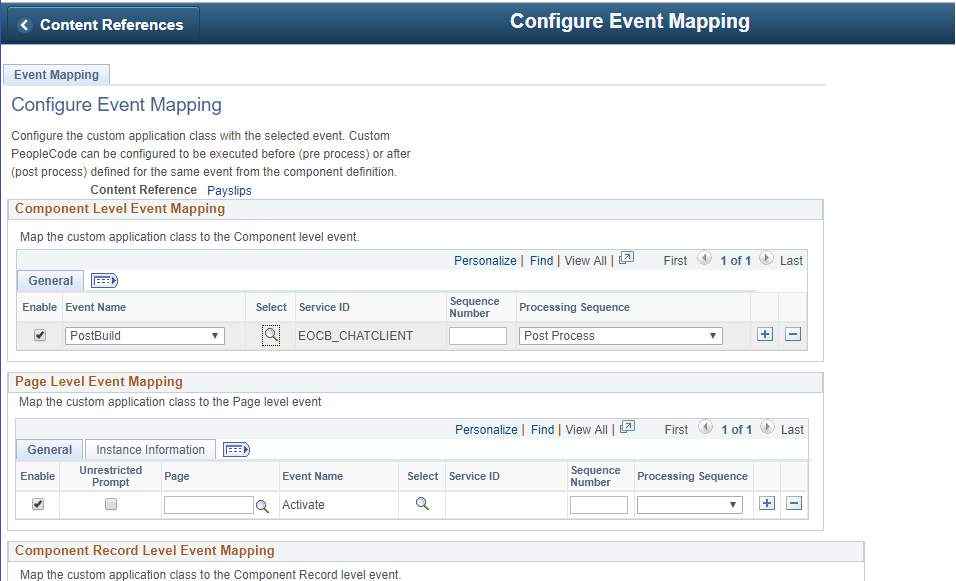Go to next row in Component Level grid
This screenshot has width=956, height=581.
click(x=766, y=258)
